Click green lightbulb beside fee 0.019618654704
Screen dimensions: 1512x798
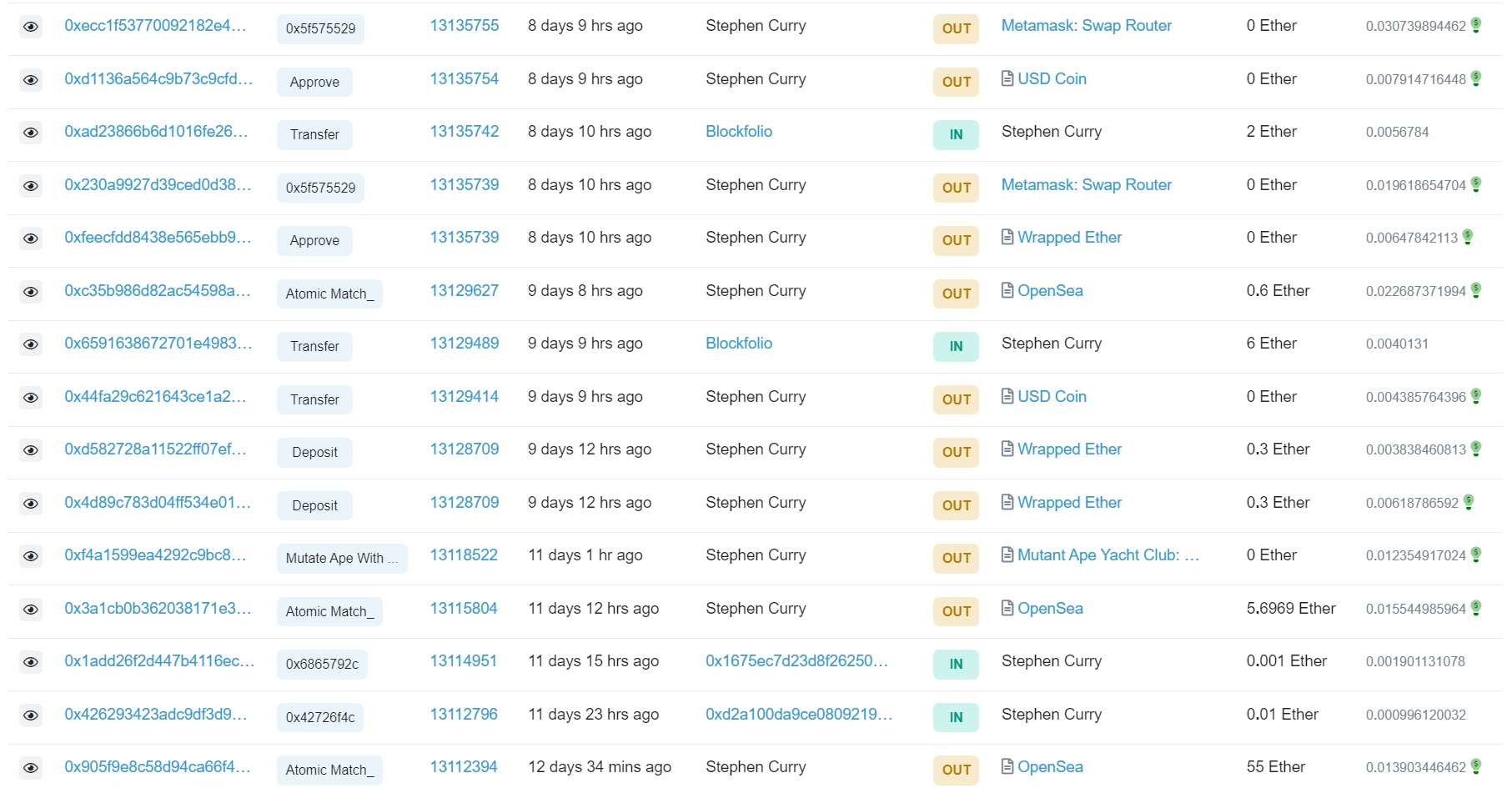coord(1476,184)
